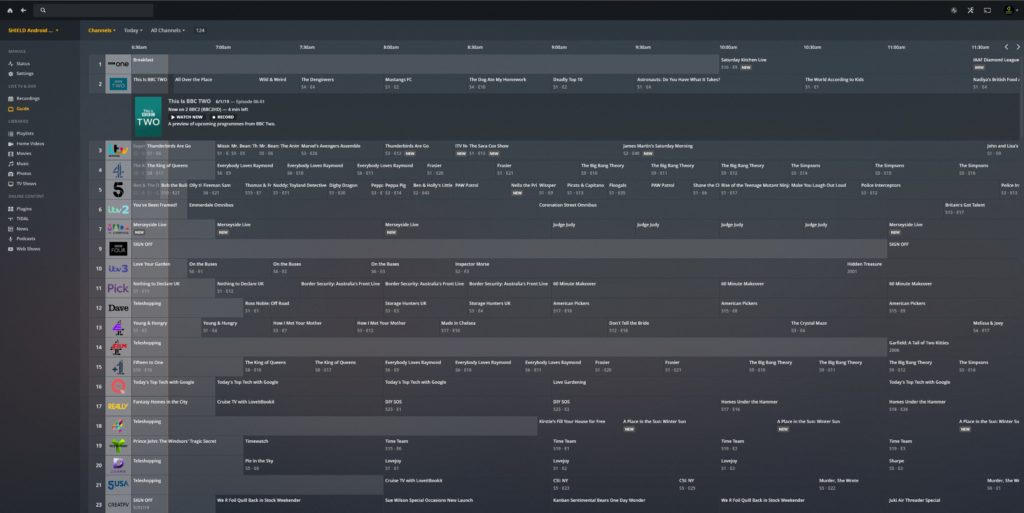Select the BBC One channel logo
Image resolution: width=1024 pixels, height=513 pixels.
tap(118, 63)
